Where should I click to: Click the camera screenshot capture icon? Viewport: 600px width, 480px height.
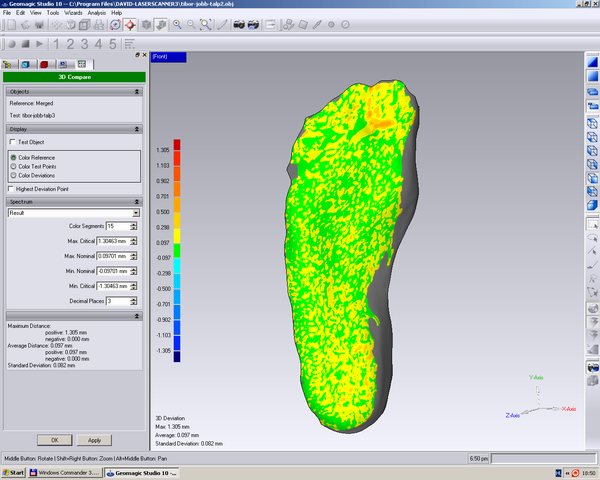coord(240,24)
